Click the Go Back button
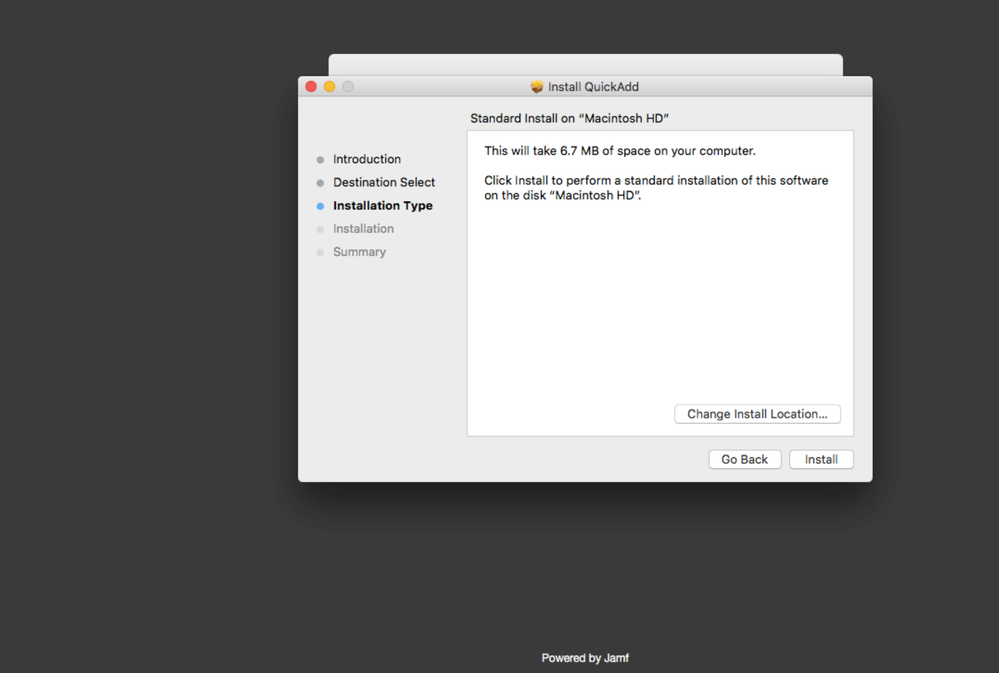The width and height of the screenshot is (999, 673). point(744,460)
